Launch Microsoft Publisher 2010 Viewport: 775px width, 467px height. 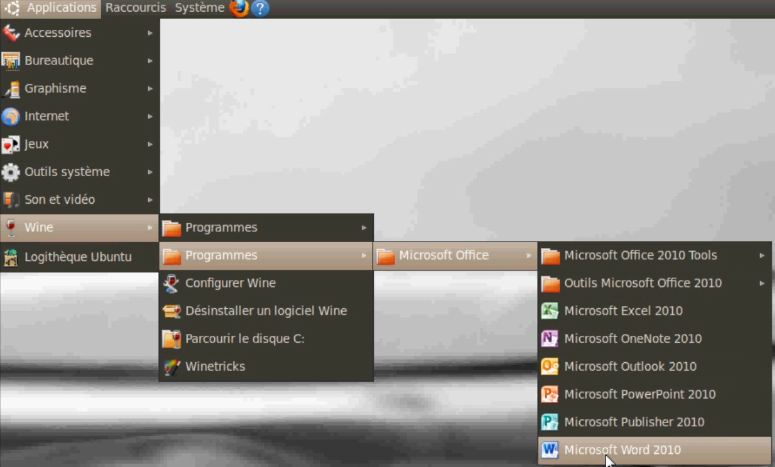point(654,422)
